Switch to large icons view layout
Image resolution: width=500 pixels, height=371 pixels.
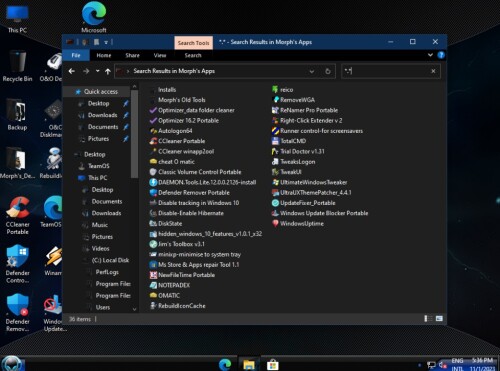click(x=439, y=319)
